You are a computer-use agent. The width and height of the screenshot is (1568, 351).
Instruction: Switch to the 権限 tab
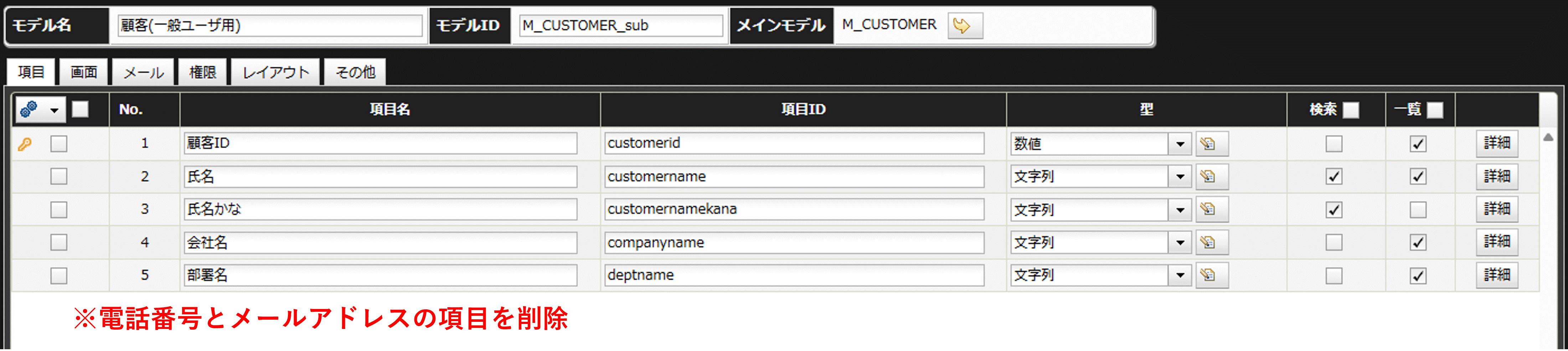tap(203, 72)
